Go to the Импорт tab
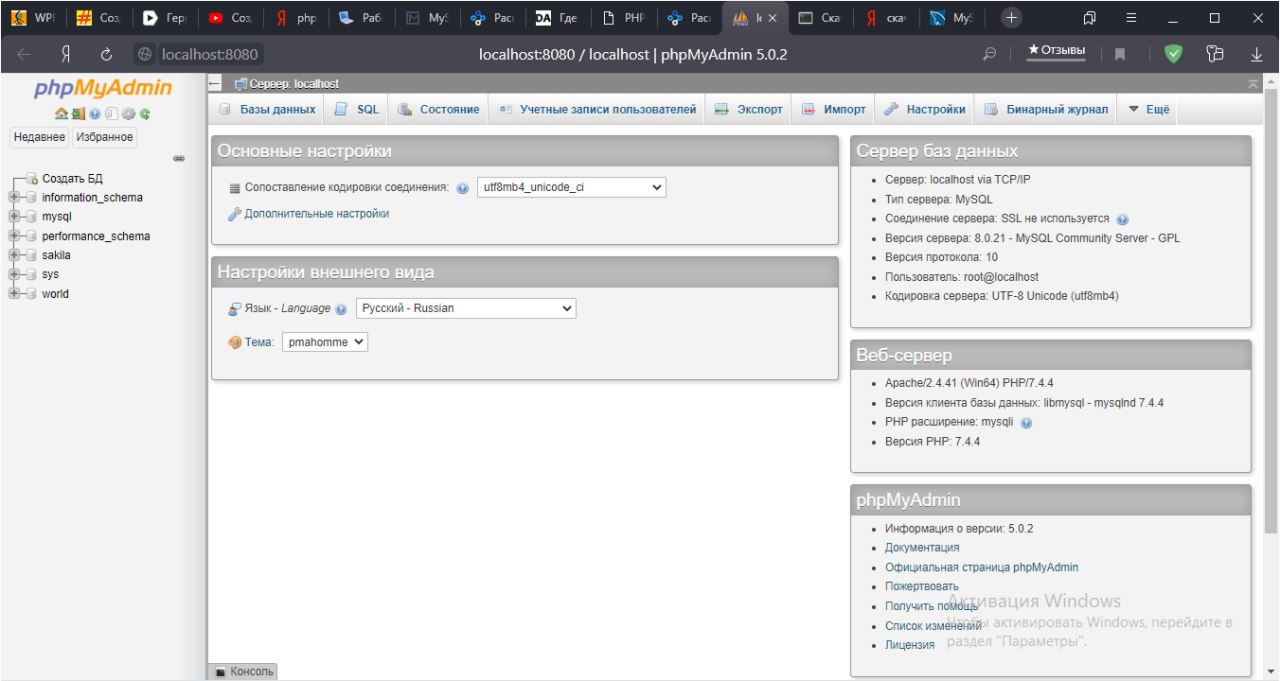Image resolution: width=1280 pixels, height=681 pixels. point(834,109)
